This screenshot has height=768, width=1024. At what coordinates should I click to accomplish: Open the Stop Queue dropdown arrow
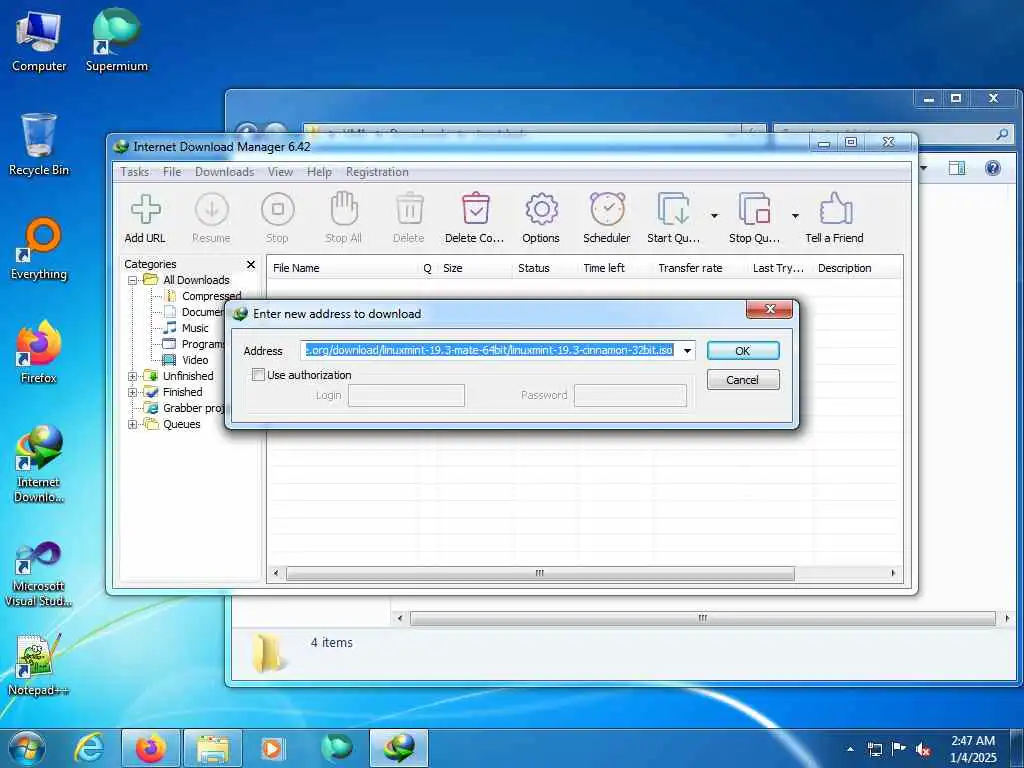click(x=795, y=216)
